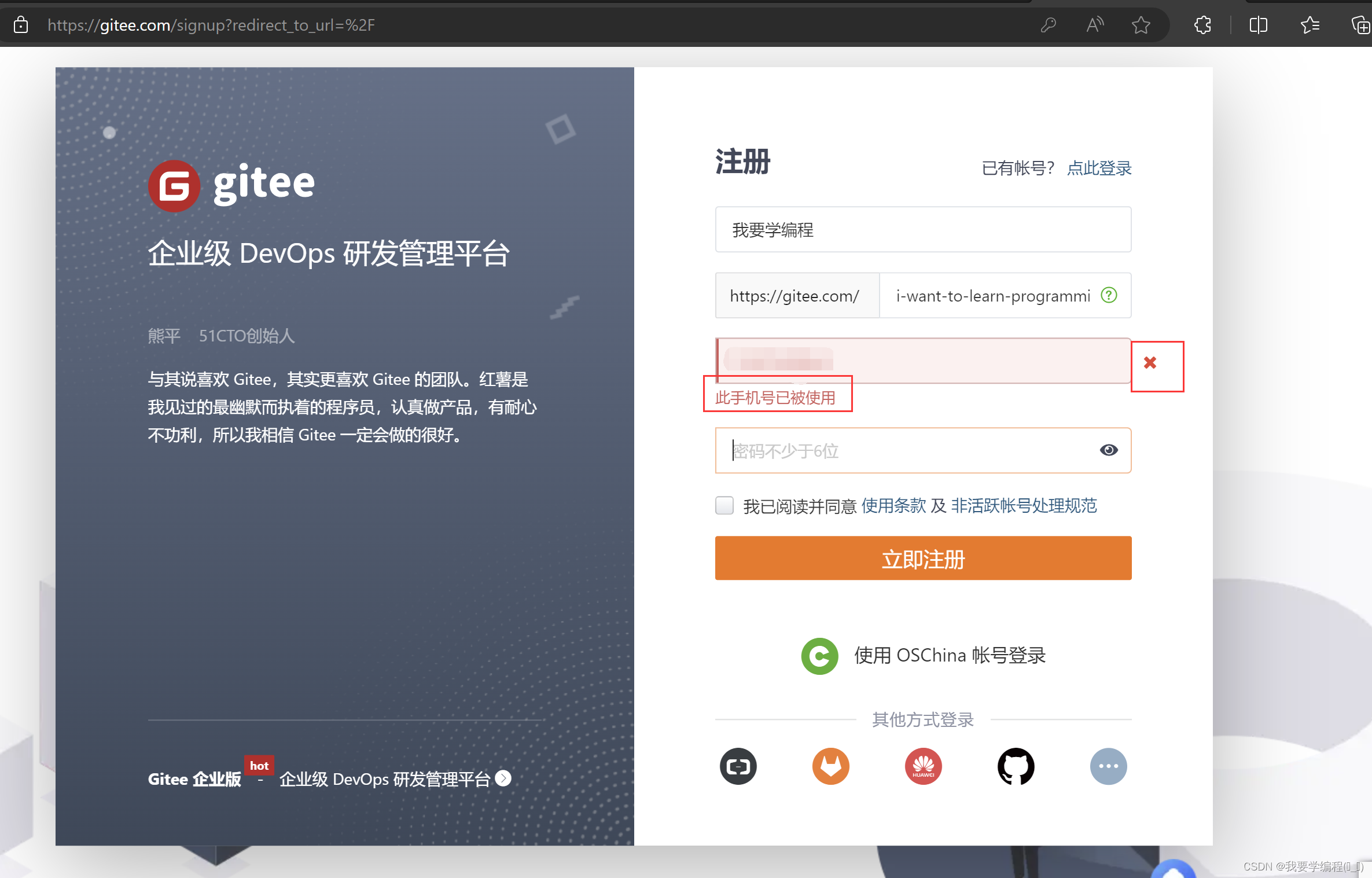The width and height of the screenshot is (1372, 878).
Task: Click the green OSChina logo icon
Action: coord(819,656)
